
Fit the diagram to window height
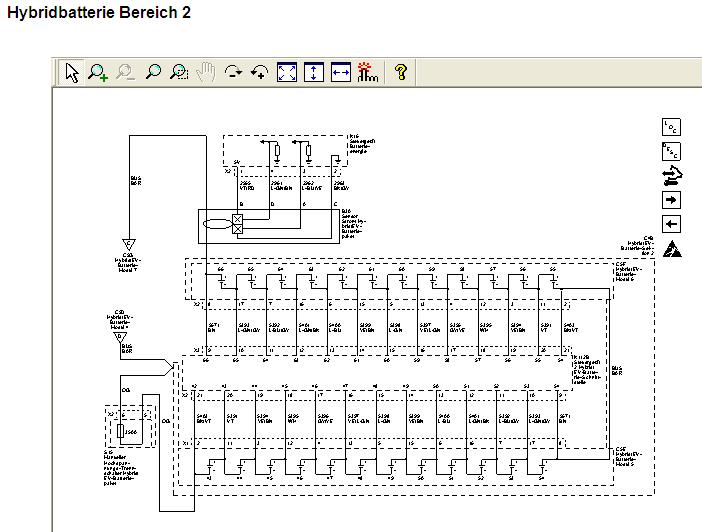(x=314, y=72)
